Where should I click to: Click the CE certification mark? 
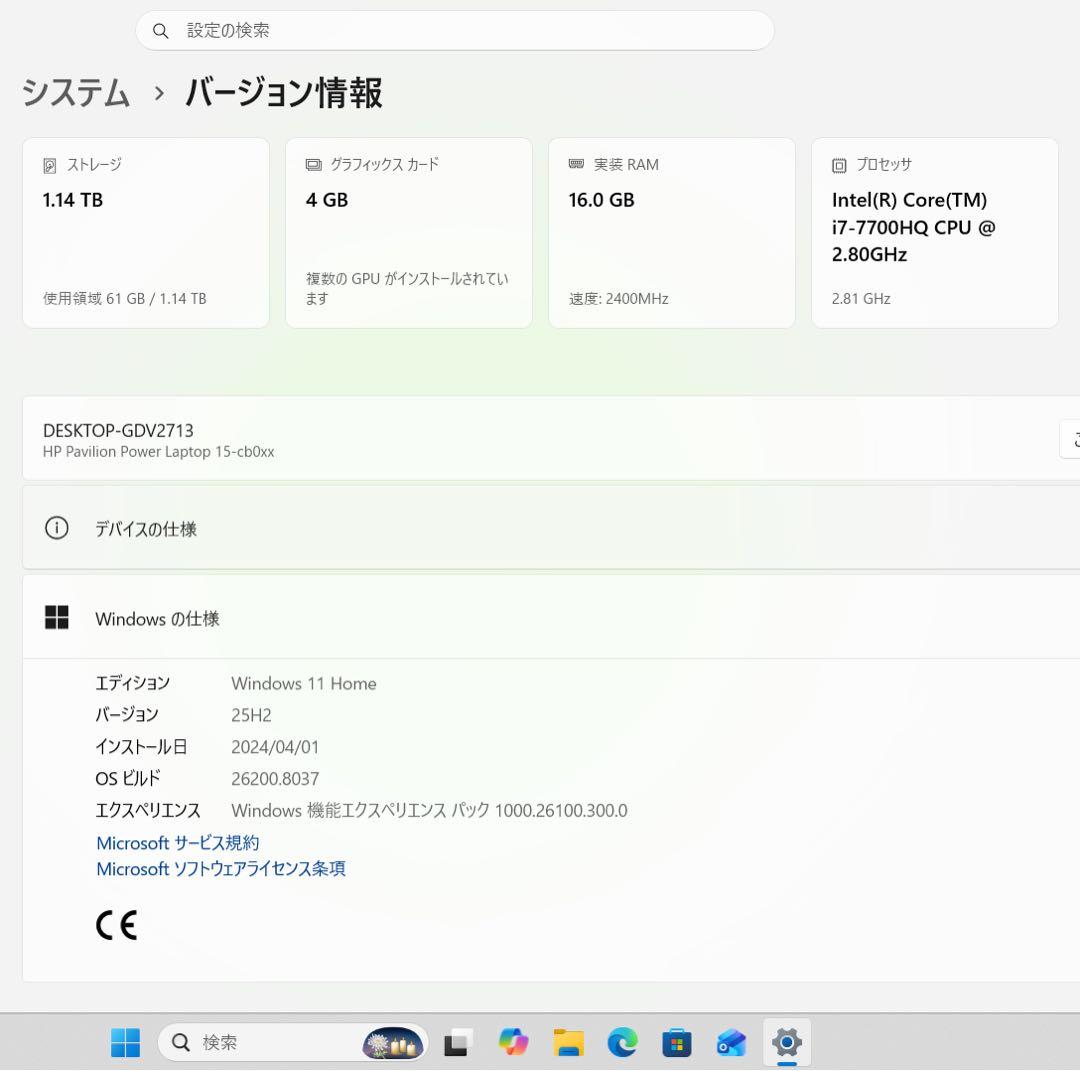pos(116,925)
